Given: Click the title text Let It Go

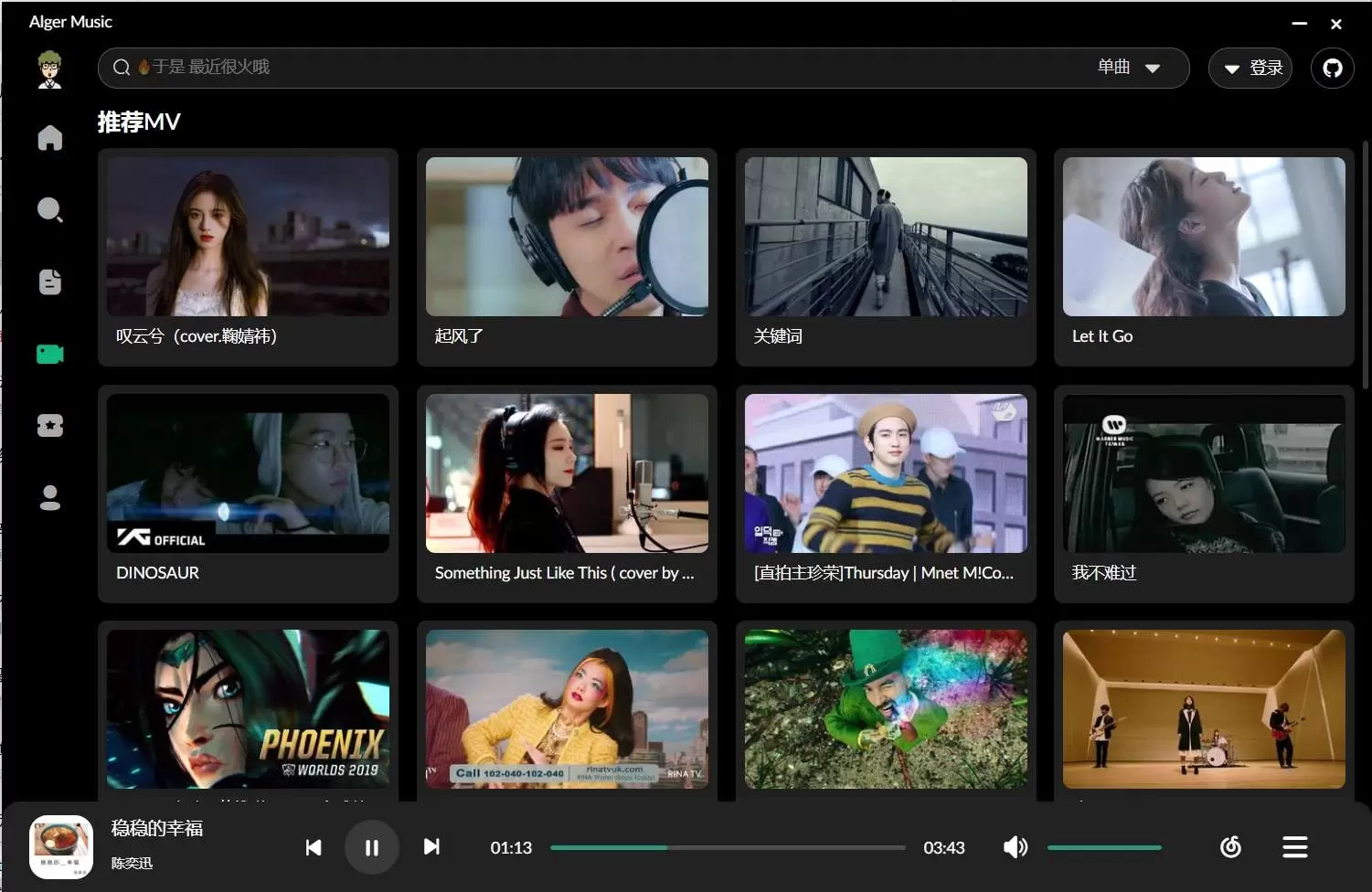Looking at the screenshot, I should (1102, 336).
